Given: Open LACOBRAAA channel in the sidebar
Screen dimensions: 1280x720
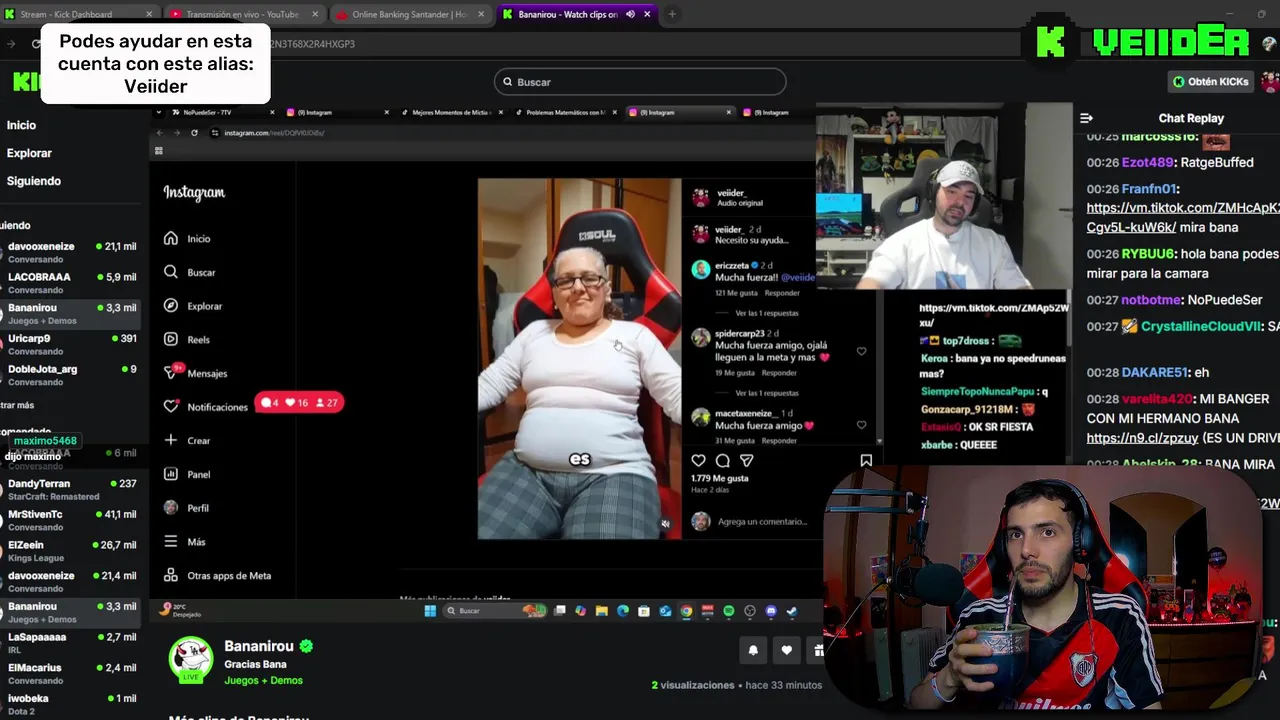Looking at the screenshot, I should [70, 282].
